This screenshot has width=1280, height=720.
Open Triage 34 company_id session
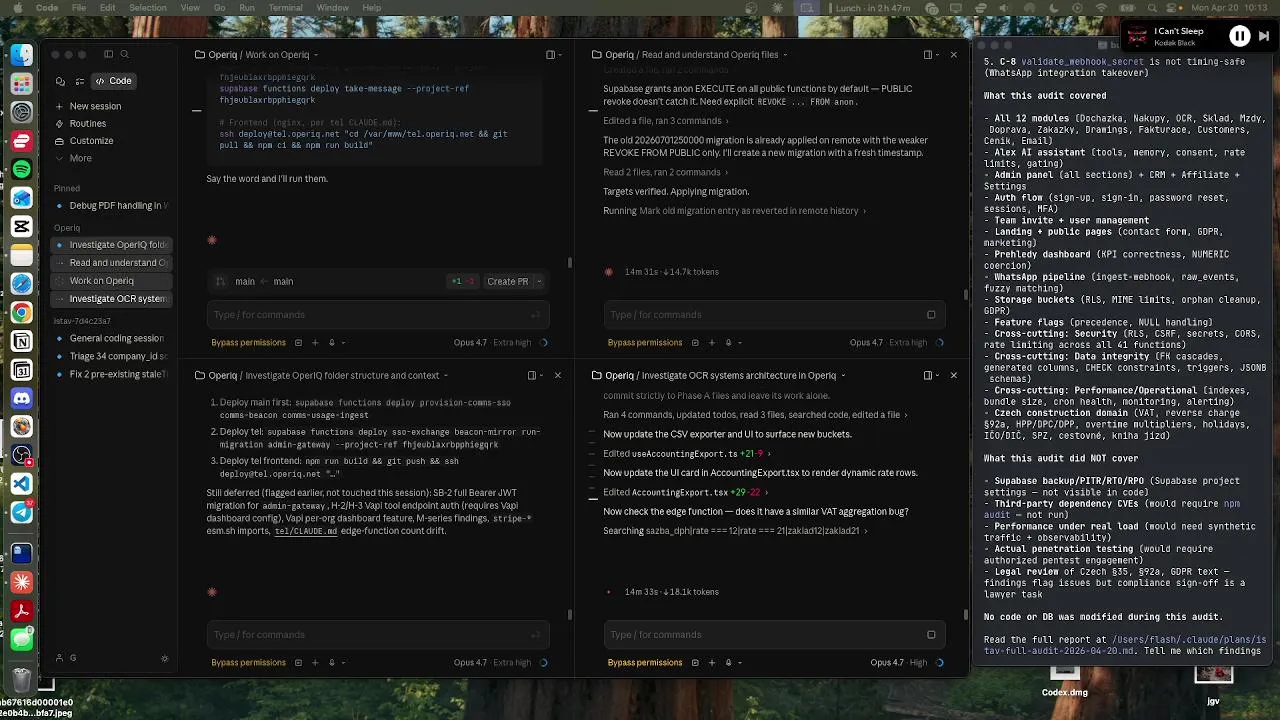[112, 356]
